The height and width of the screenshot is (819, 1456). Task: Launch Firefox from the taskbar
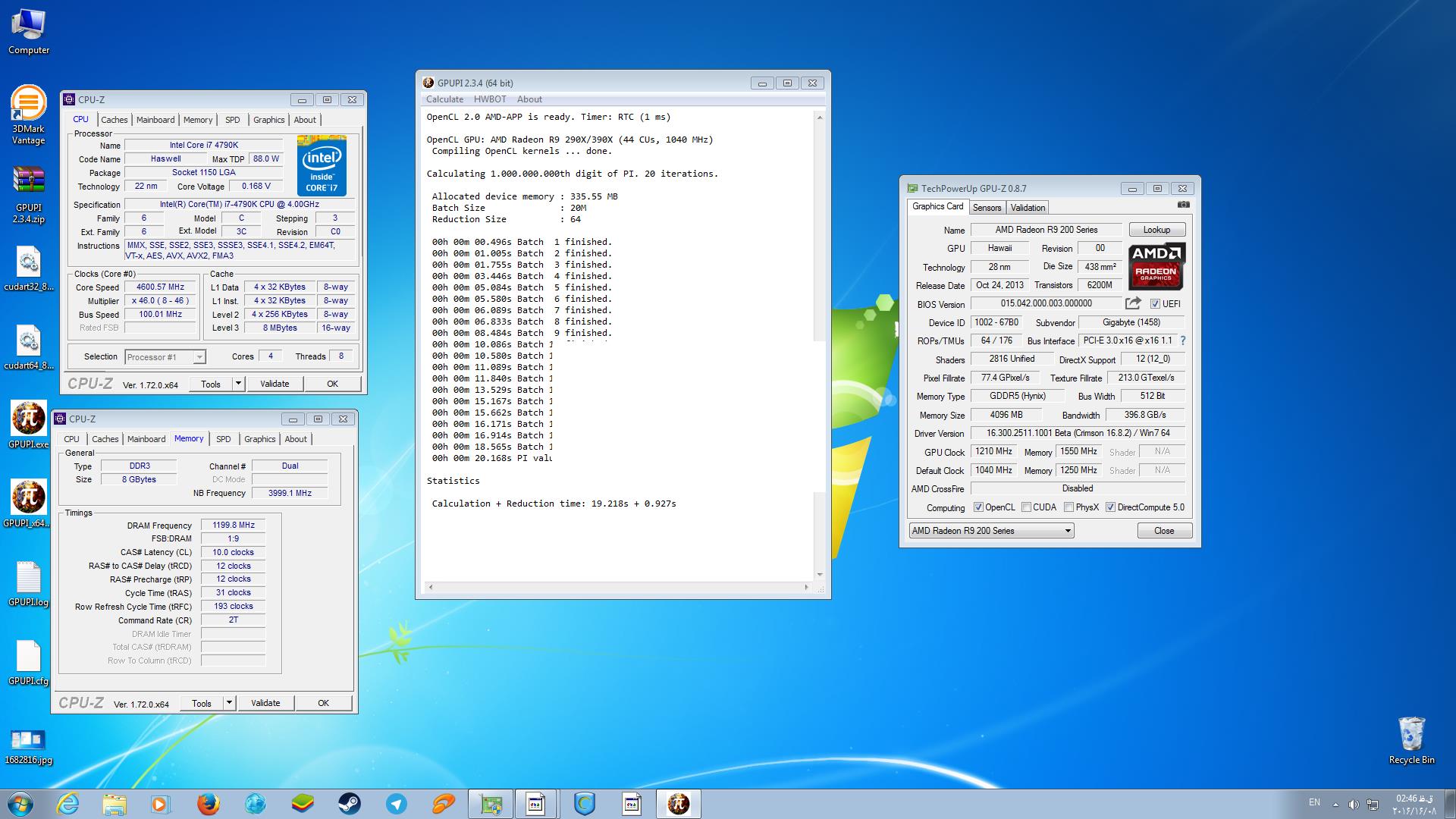coord(209,804)
